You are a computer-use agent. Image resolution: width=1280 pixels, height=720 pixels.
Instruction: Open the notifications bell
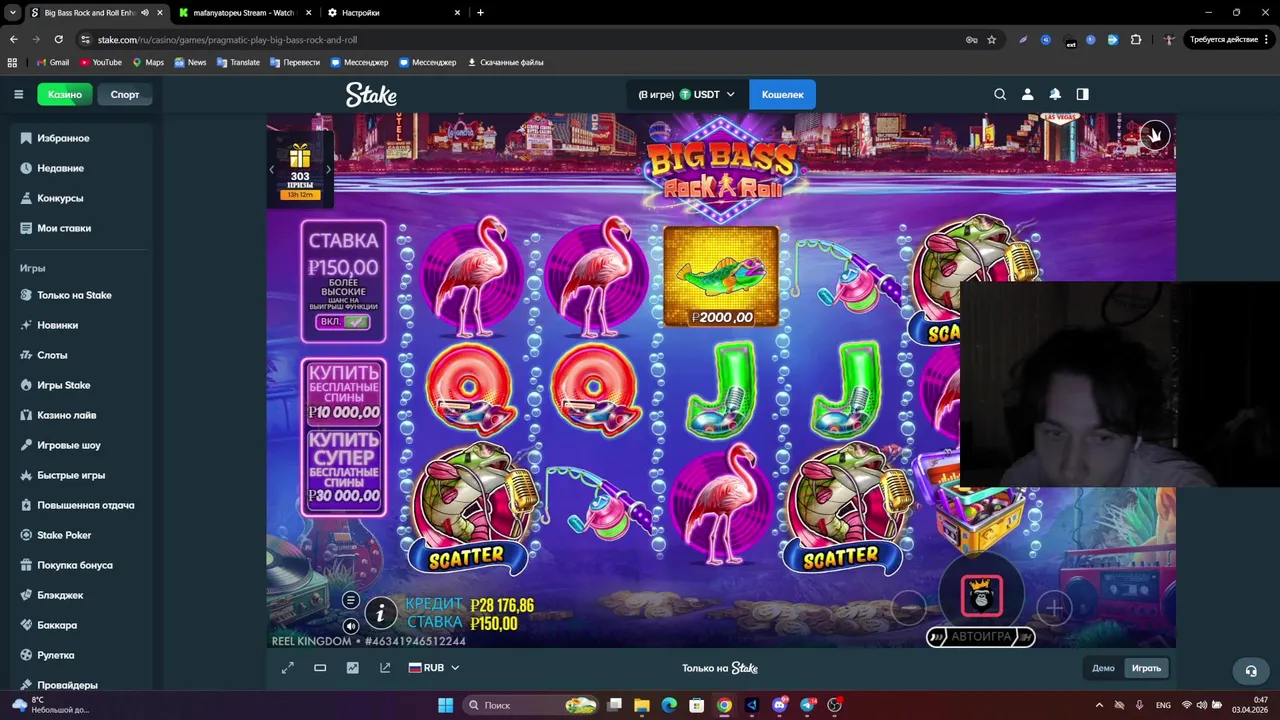click(1055, 94)
